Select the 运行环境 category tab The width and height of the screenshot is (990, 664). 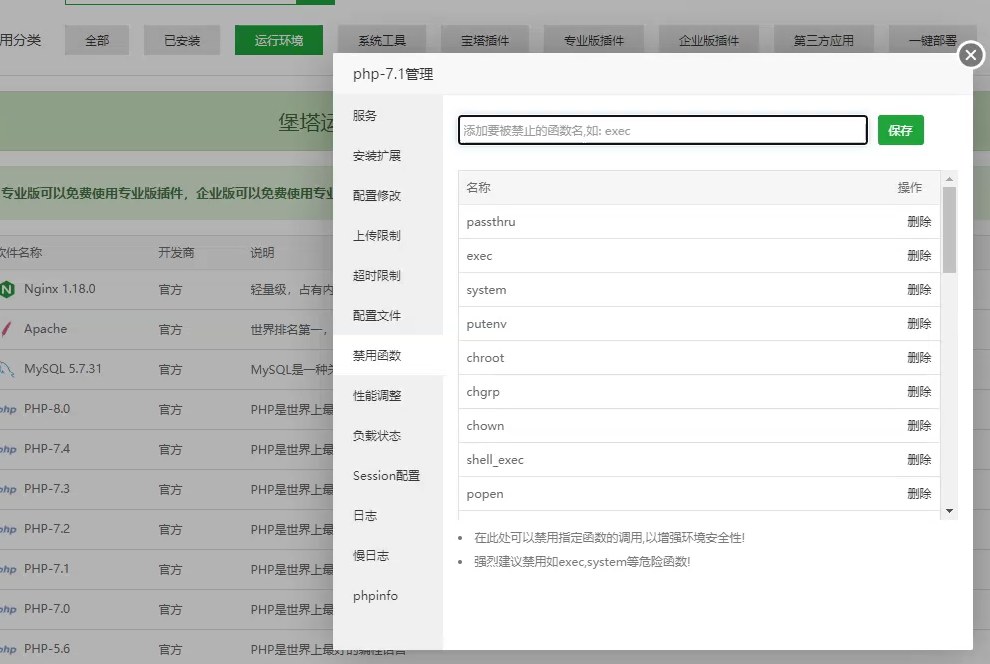(278, 40)
